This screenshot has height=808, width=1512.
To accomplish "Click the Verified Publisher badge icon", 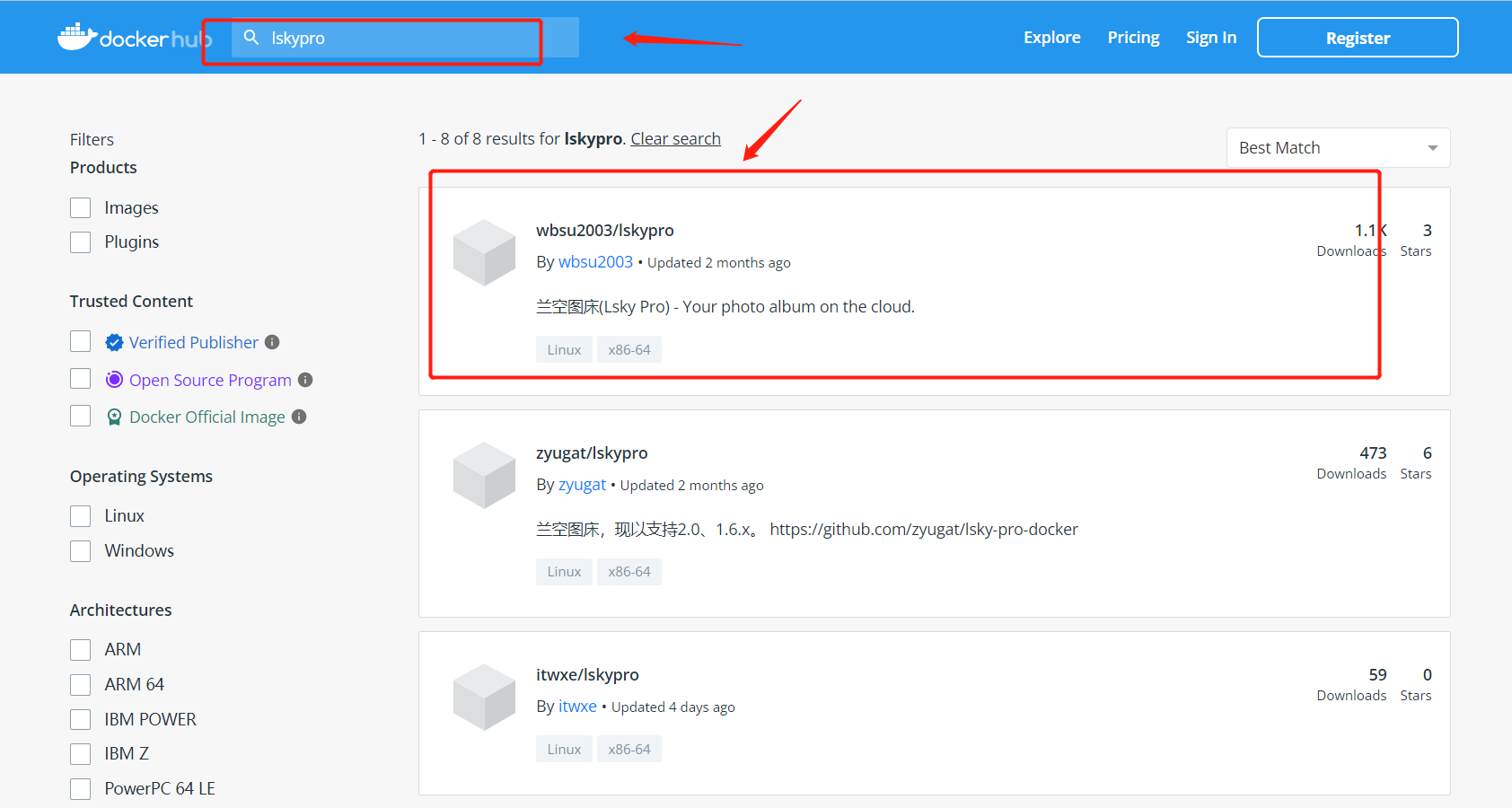I will point(114,342).
